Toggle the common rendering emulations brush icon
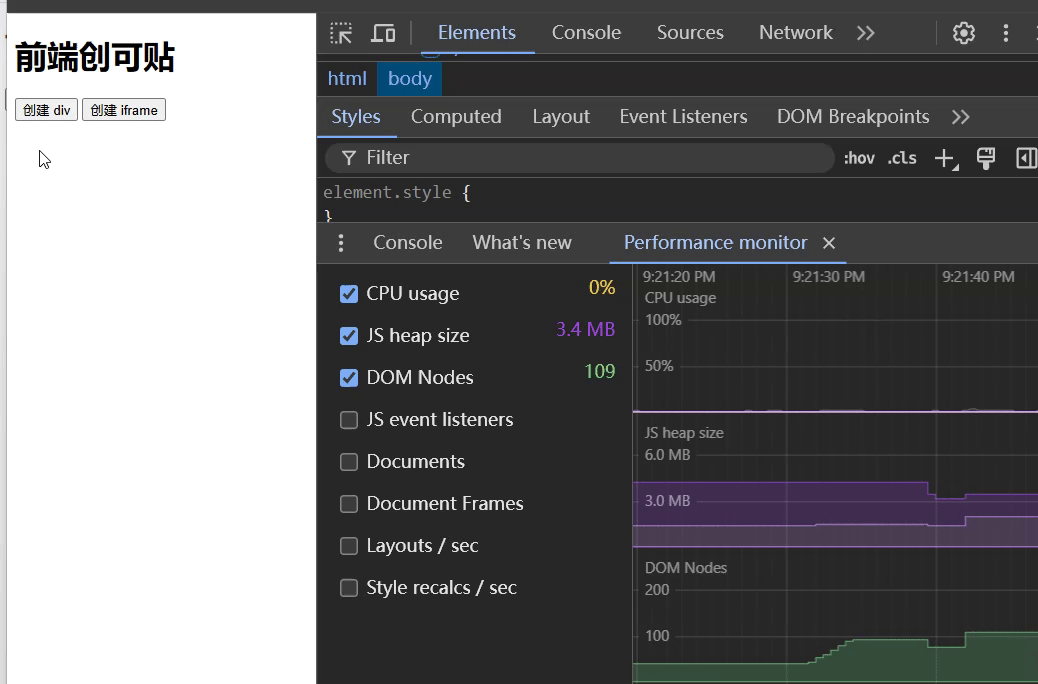Screen dimensions: 1038x684 [x=986, y=158]
